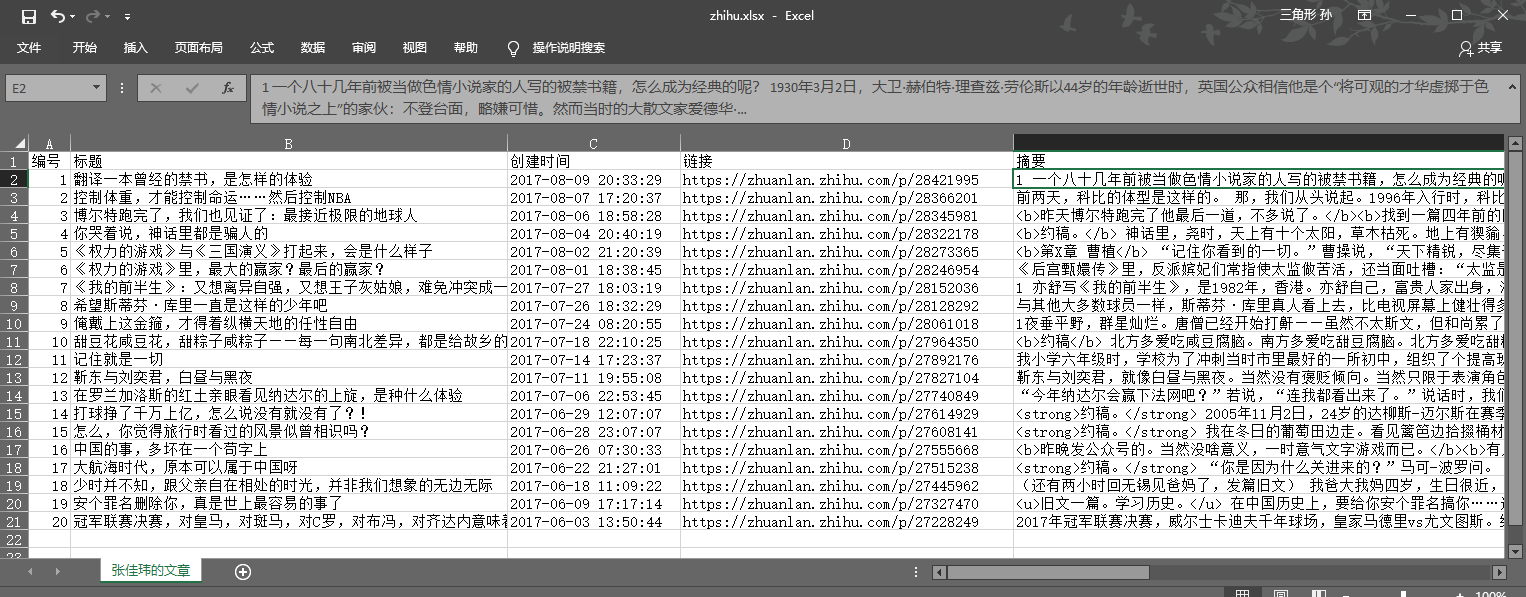Click the Cancel (X) formula bar icon
This screenshot has width=1526, height=597.
(156, 88)
